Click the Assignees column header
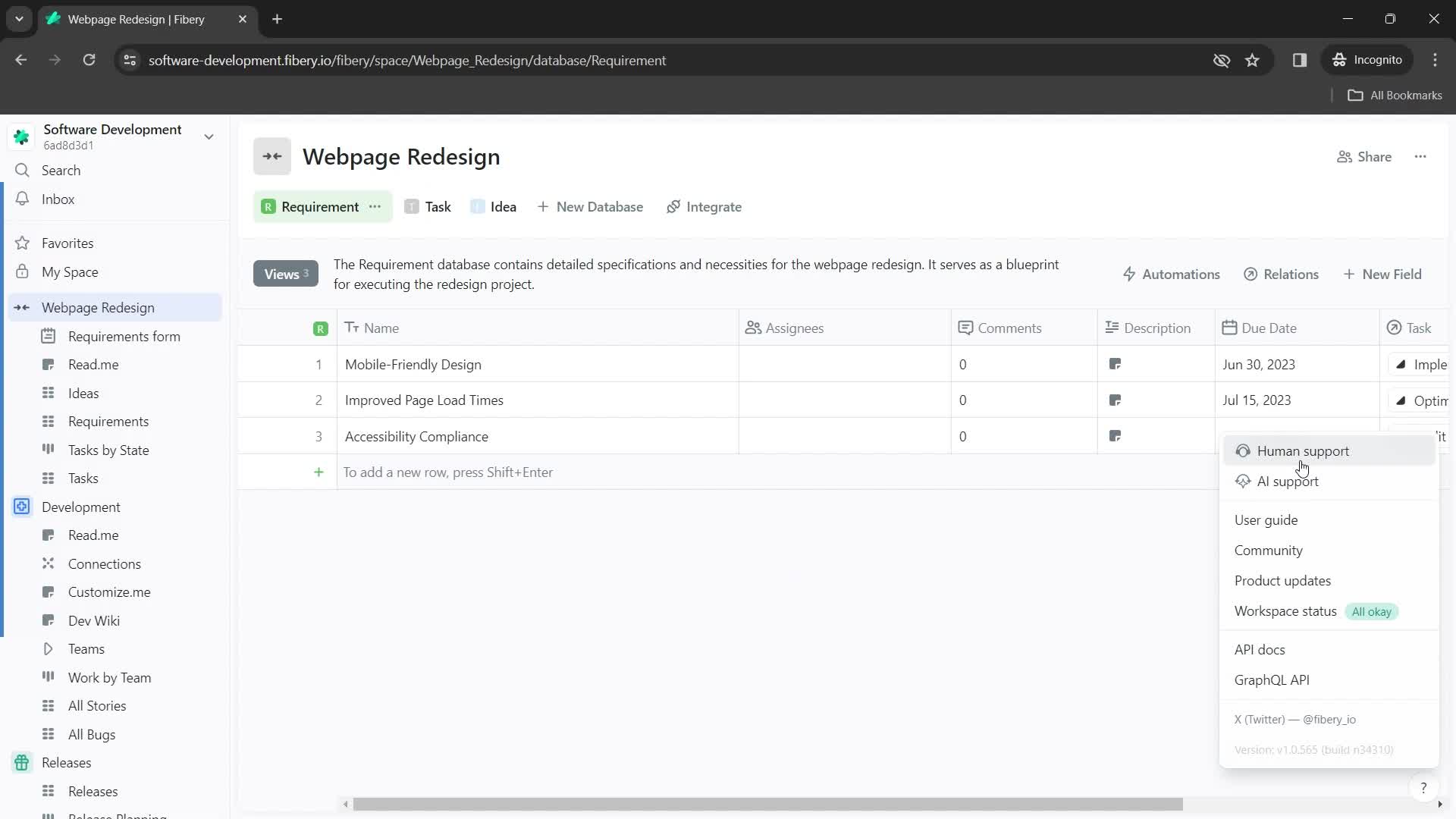1456x819 pixels. (x=845, y=328)
